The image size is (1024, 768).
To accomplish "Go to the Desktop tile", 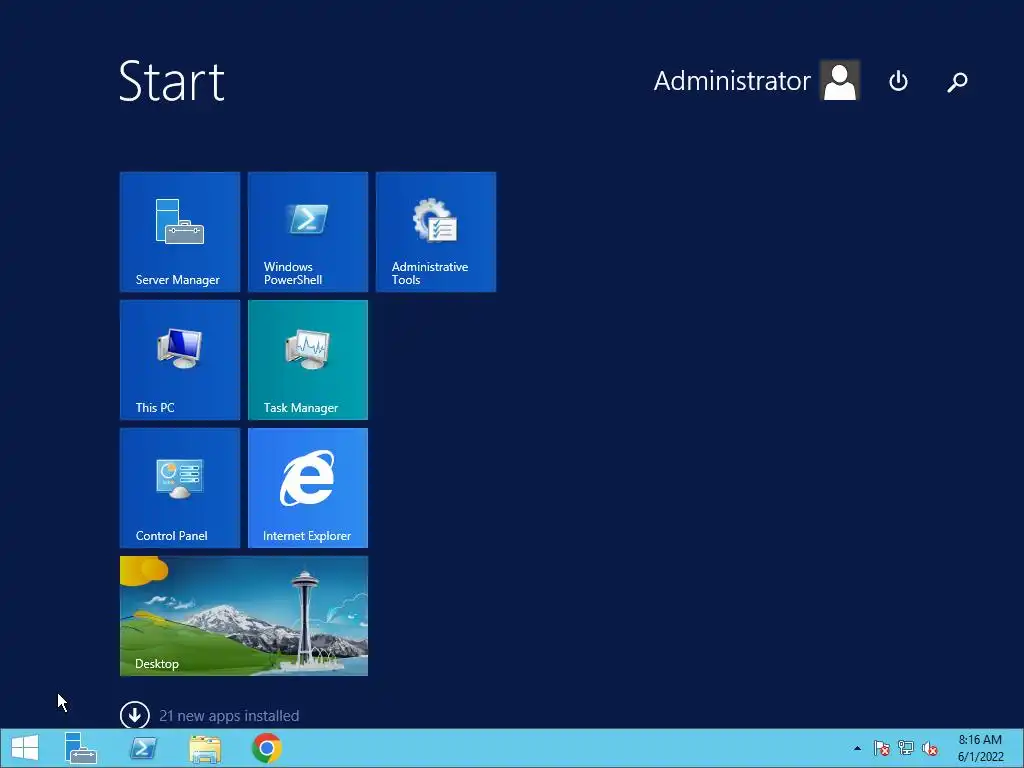I will [x=244, y=616].
